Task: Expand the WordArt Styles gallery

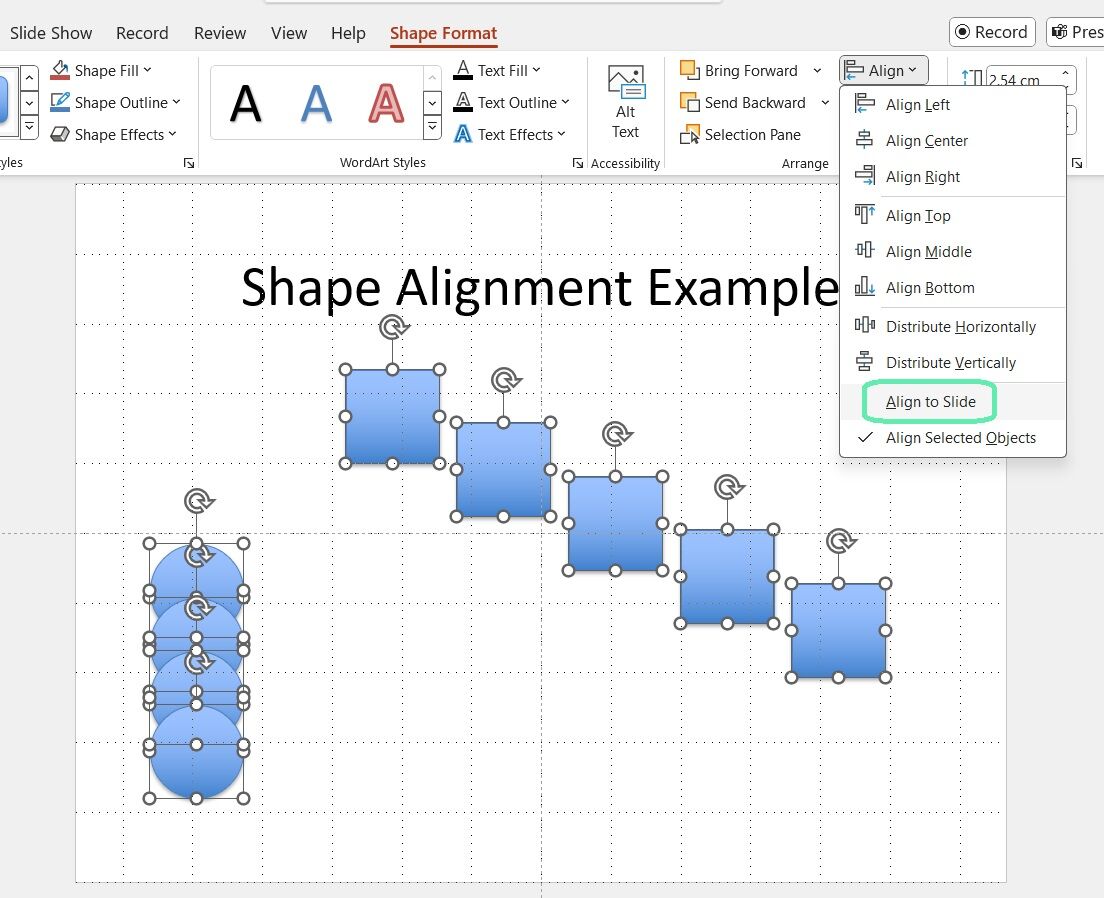Action: point(432,127)
